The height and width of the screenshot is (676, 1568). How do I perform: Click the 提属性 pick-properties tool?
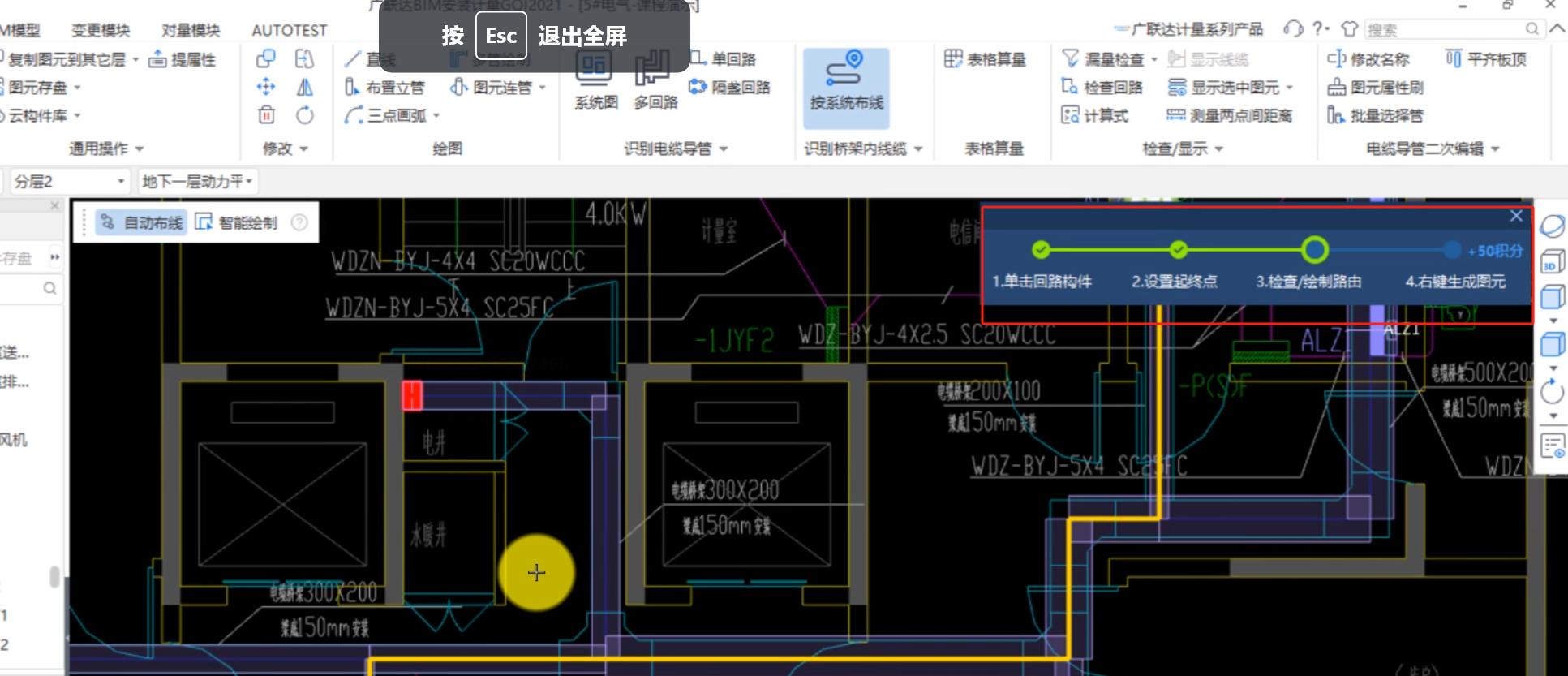click(x=183, y=59)
